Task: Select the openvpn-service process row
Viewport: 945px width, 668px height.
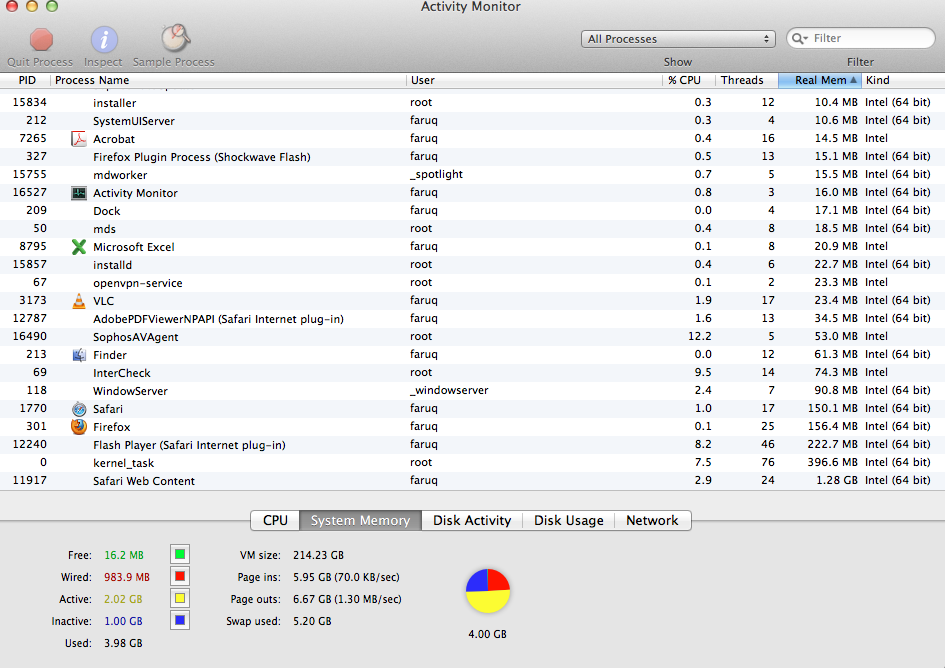Action: tap(472, 283)
